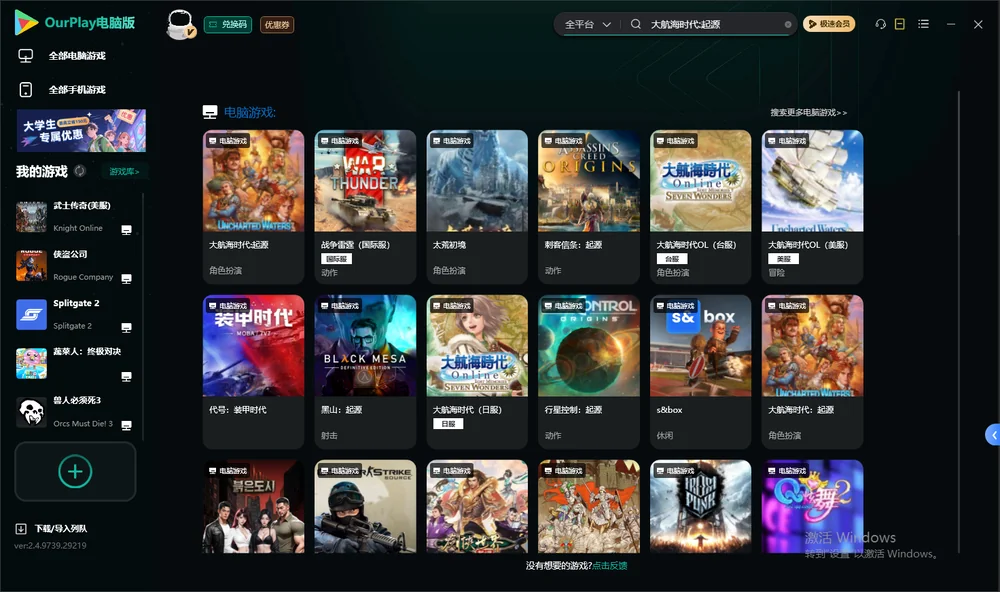Image resolution: width=1000 pixels, height=592 pixels.
Task: Select 蔬菜人：终极对决 in My Games
Action: 77,364
